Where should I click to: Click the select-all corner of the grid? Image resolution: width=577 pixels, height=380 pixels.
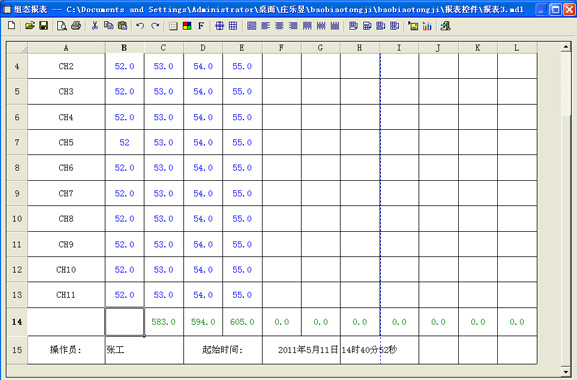click(x=17, y=48)
